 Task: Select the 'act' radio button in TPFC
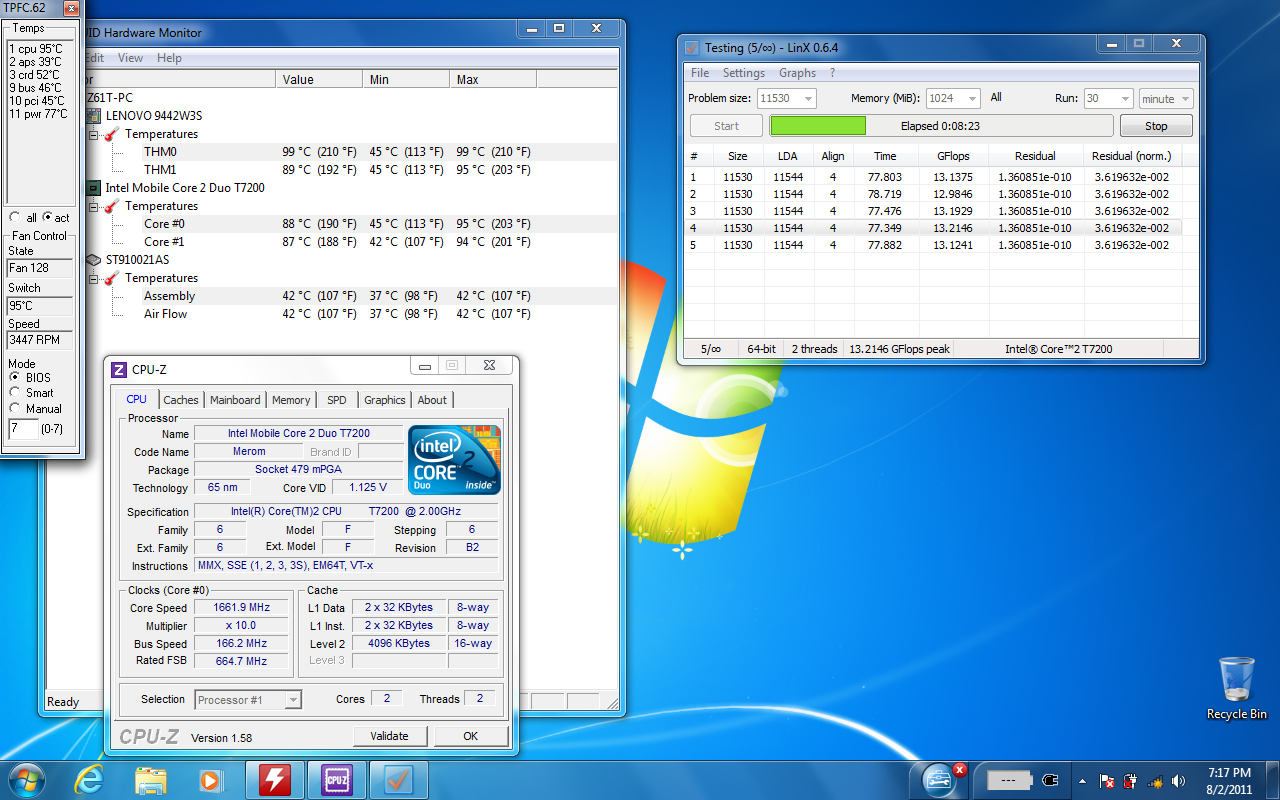(x=47, y=217)
